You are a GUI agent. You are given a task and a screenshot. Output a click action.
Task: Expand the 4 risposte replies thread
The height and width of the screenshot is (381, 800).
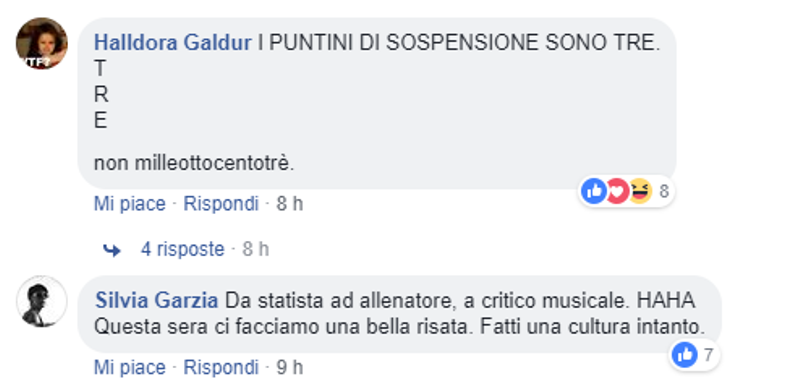point(183,249)
